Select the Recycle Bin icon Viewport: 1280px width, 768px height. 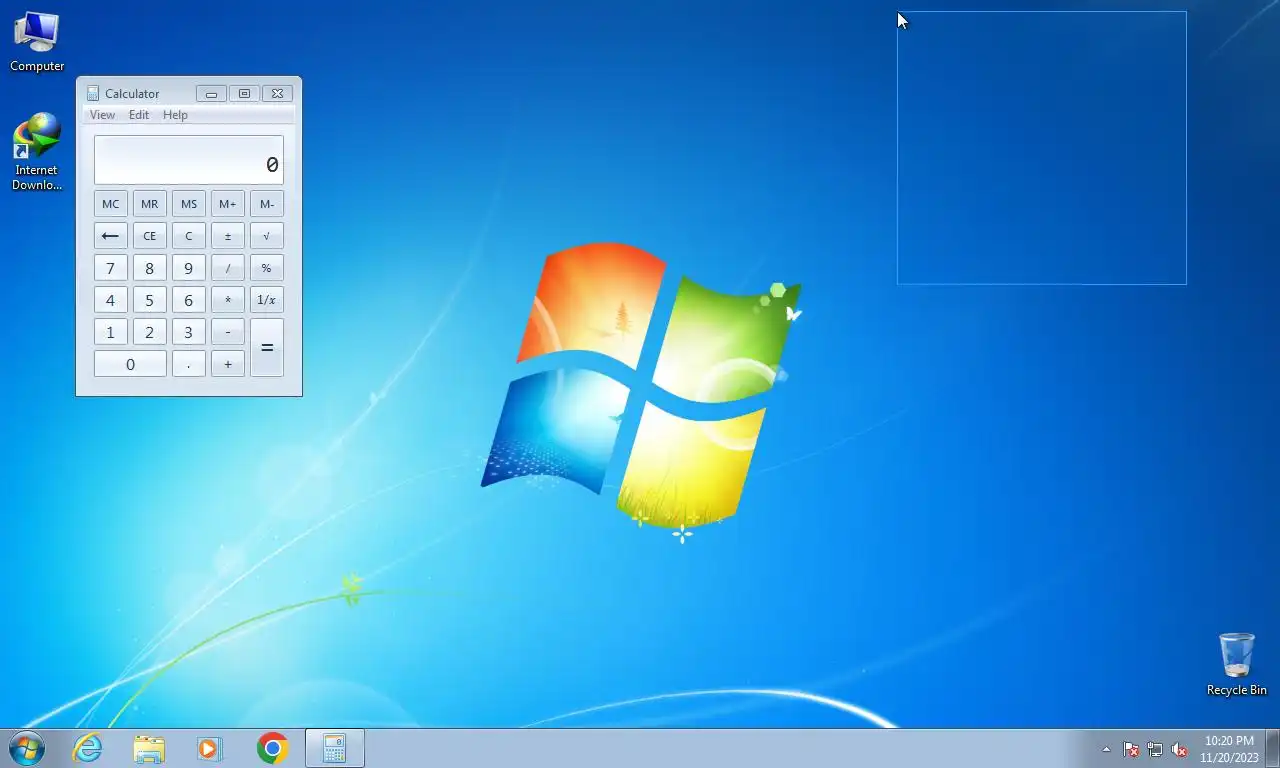[x=1236, y=665]
